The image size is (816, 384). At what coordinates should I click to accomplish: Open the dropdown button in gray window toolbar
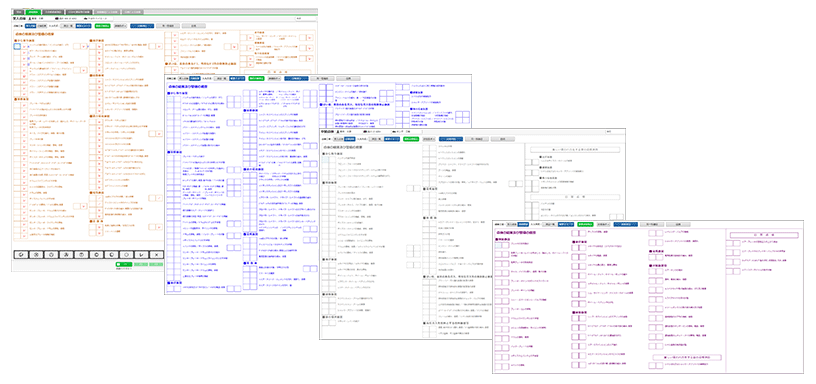pyautogui.click(x=429, y=139)
